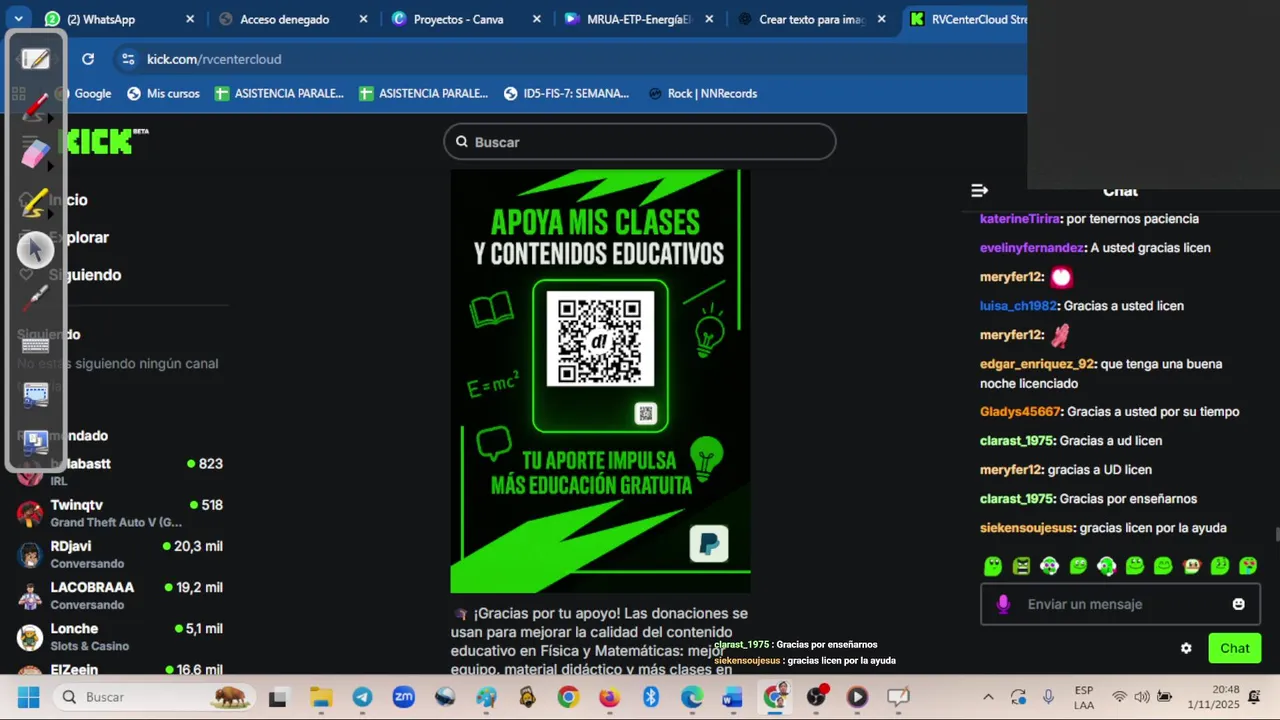1280x720 pixels.
Task: Open the Rock | NNRecords bookmark
Action: click(x=703, y=93)
